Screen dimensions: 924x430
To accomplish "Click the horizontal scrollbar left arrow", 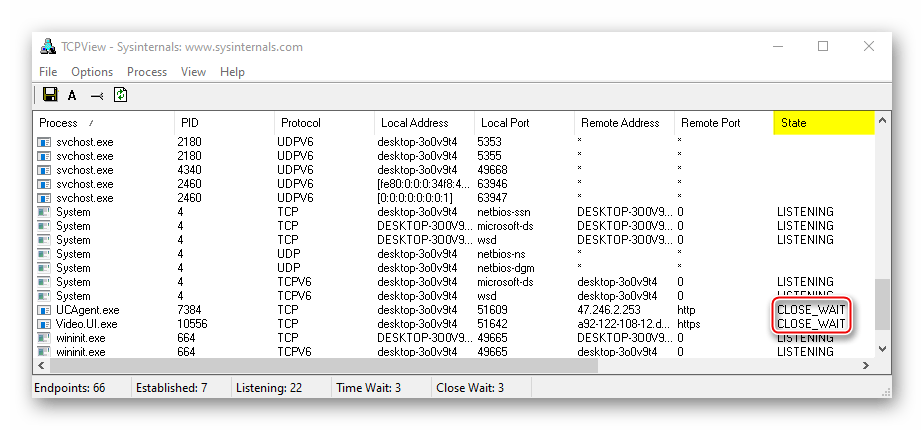I will pyautogui.click(x=41, y=365).
